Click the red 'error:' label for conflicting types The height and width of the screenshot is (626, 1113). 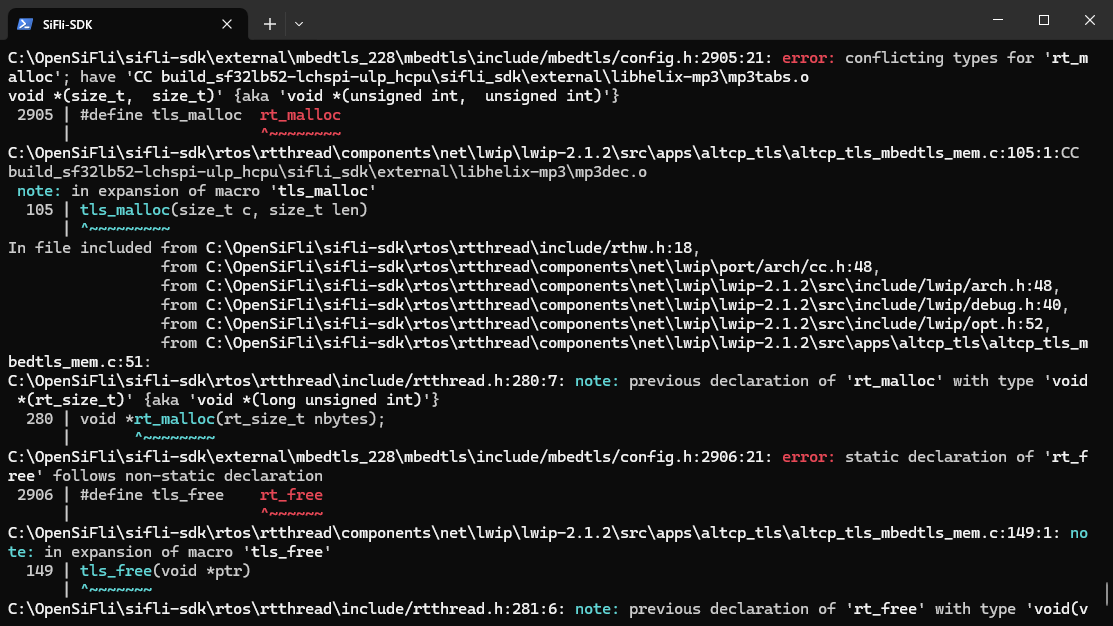pos(809,58)
